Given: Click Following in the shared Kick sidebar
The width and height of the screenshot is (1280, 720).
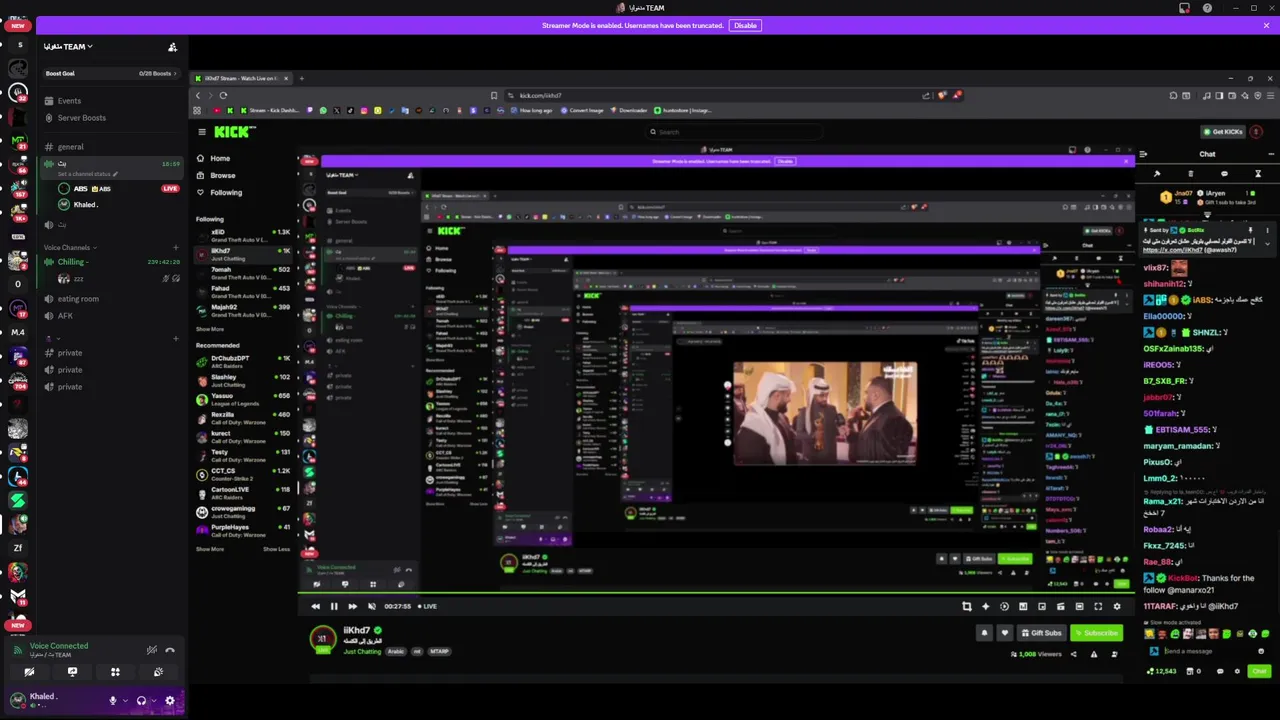Looking at the screenshot, I should tap(220, 192).
